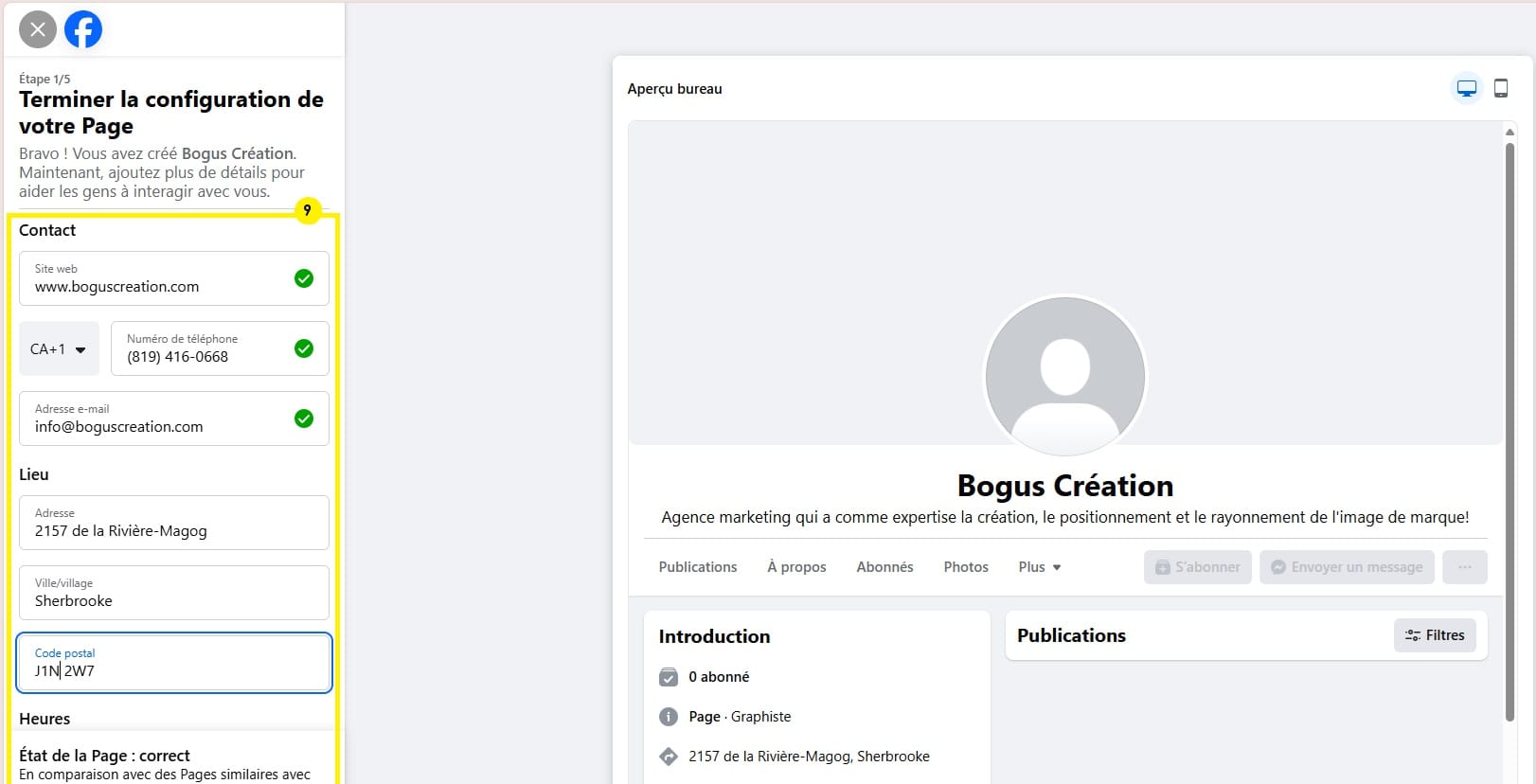Click the directions icon beside the address
The width and height of the screenshot is (1536, 784).
tap(669, 757)
